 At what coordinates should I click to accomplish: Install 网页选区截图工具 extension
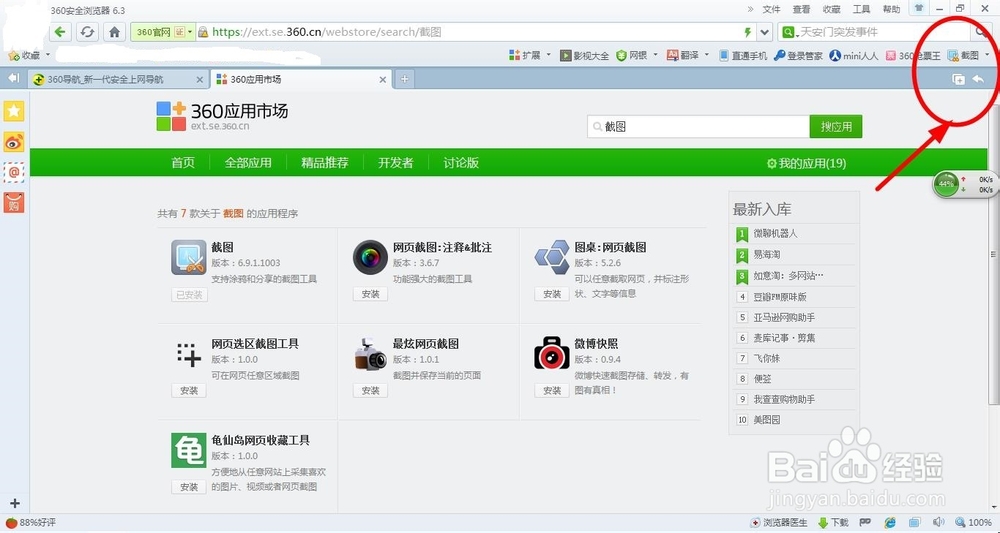pyautogui.click(x=189, y=390)
